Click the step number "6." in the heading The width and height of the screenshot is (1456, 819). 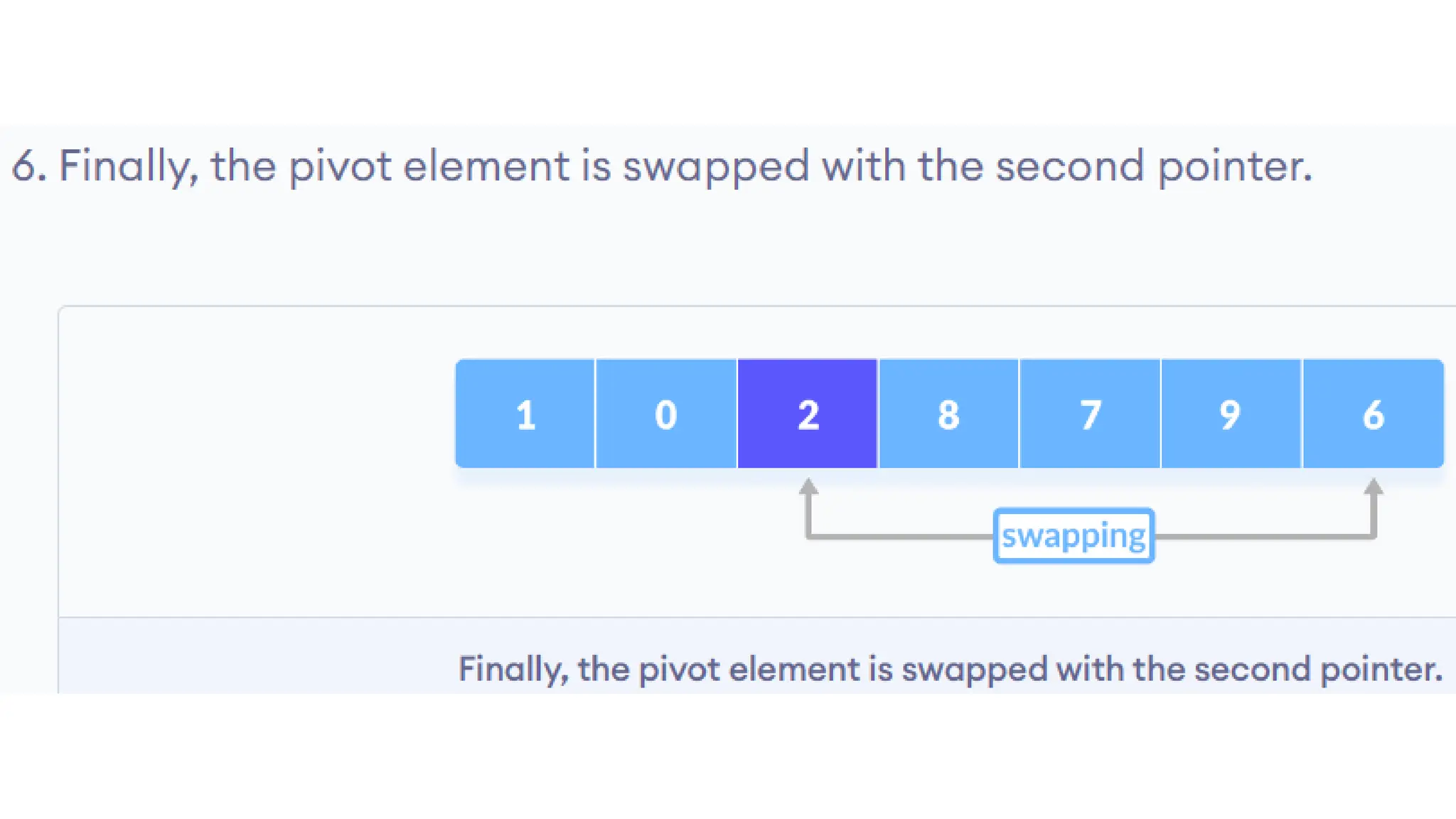(30, 166)
